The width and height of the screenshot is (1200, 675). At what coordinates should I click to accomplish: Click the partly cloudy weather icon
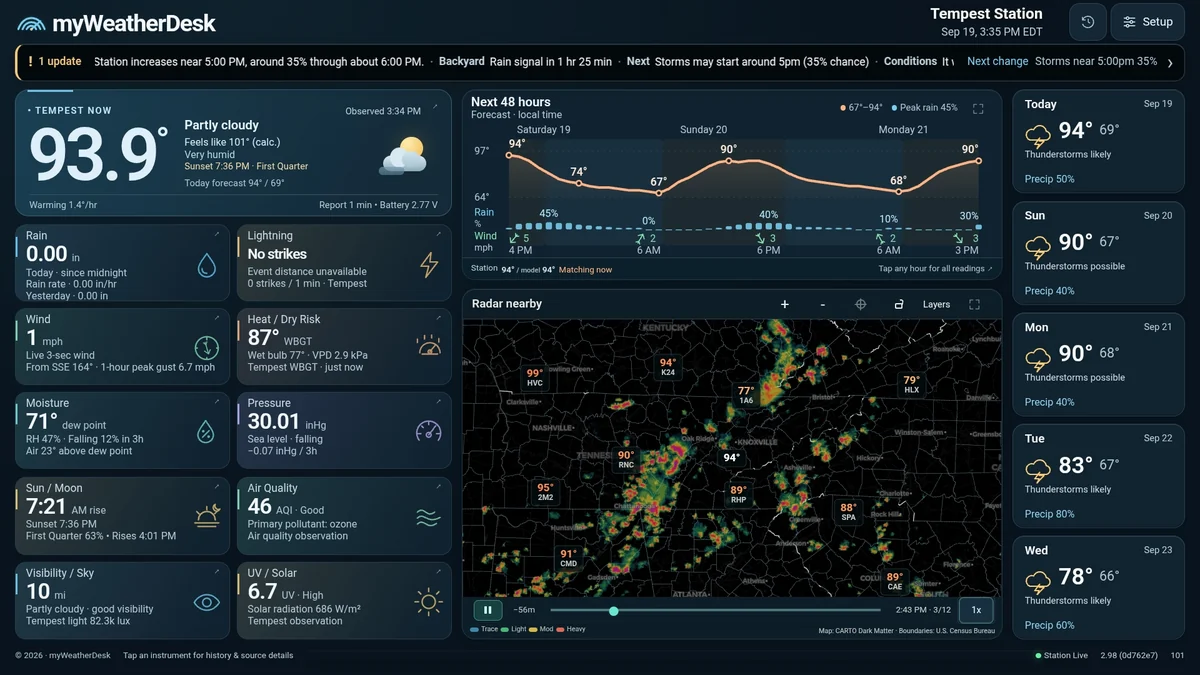pyautogui.click(x=404, y=157)
